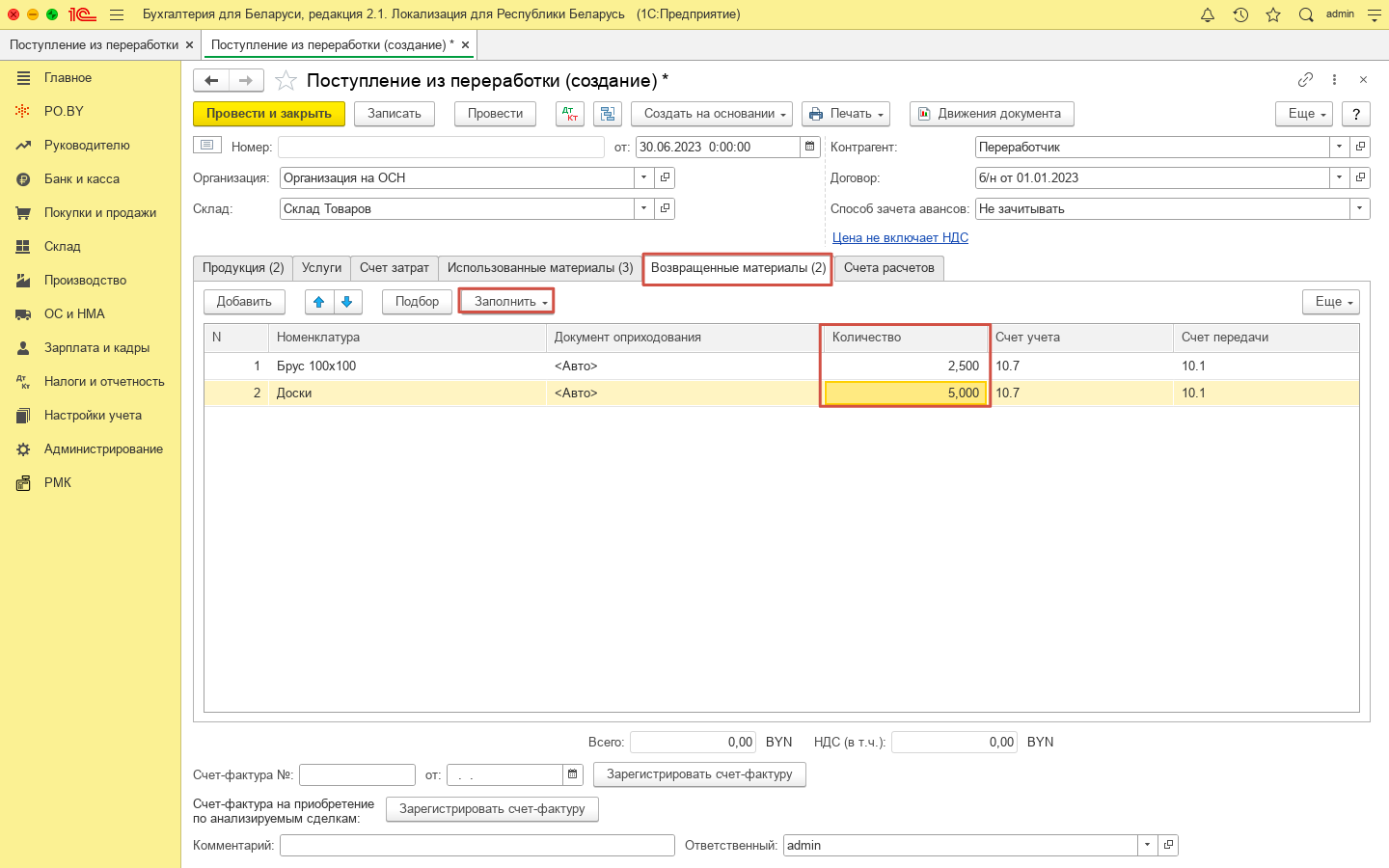Click the document structure icon next to Дт/Кт
Screen dimensions: 1389x868
pyautogui.click(x=607, y=114)
